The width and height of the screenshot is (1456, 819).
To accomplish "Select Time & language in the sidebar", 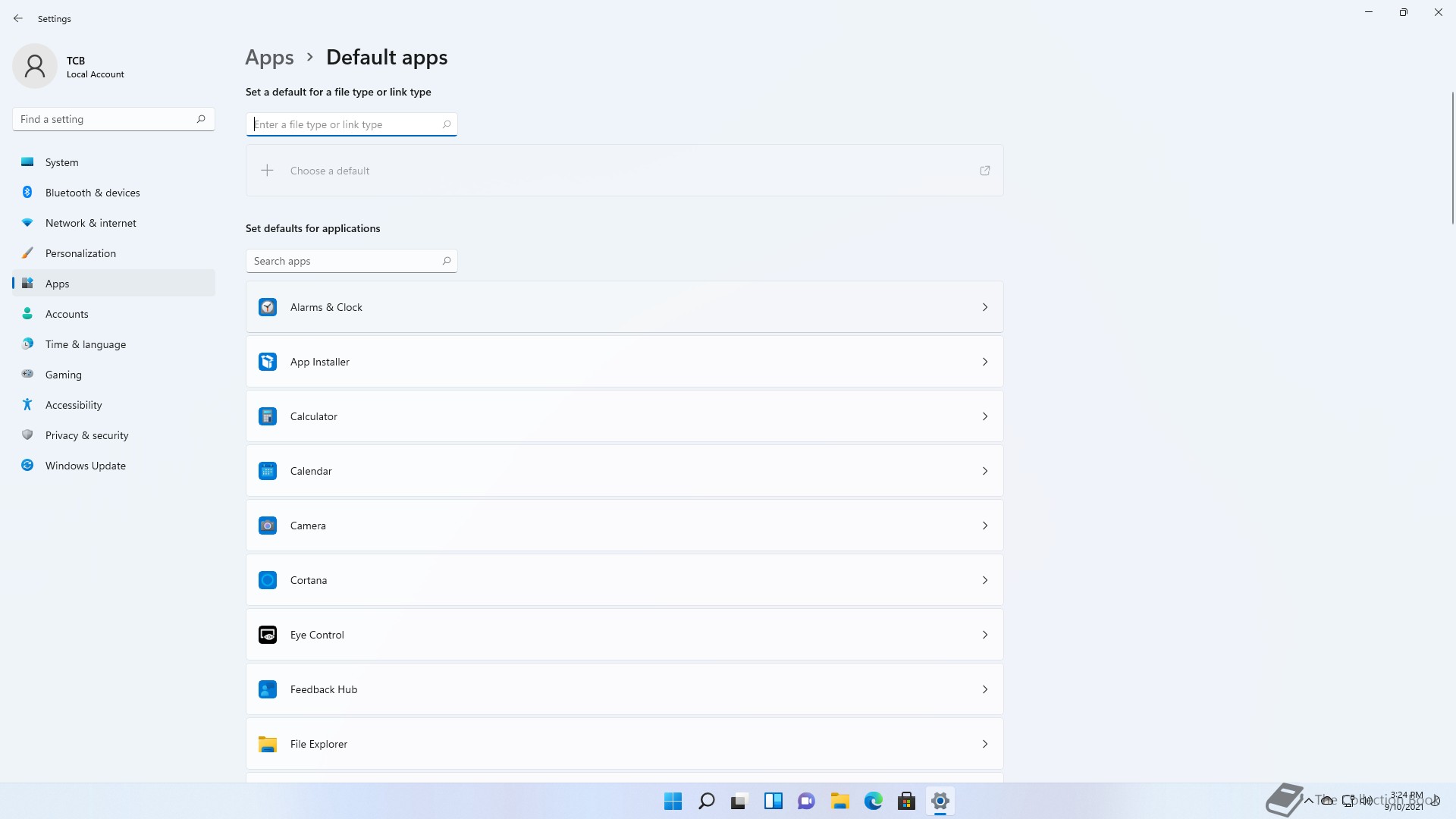I will (x=114, y=344).
